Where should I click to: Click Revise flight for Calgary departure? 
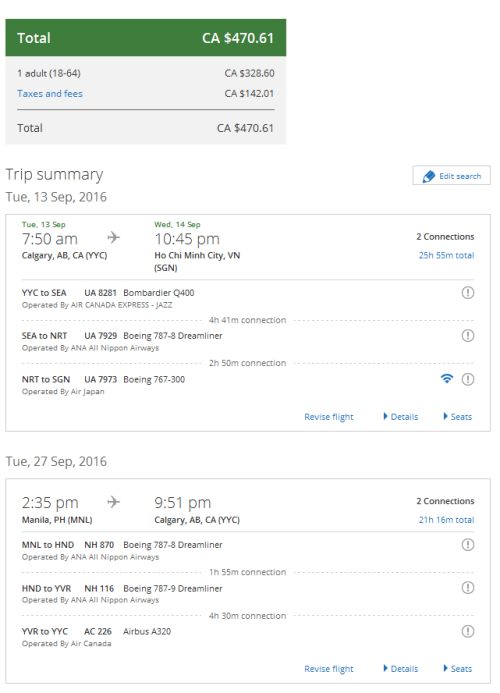(x=329, y=417)
